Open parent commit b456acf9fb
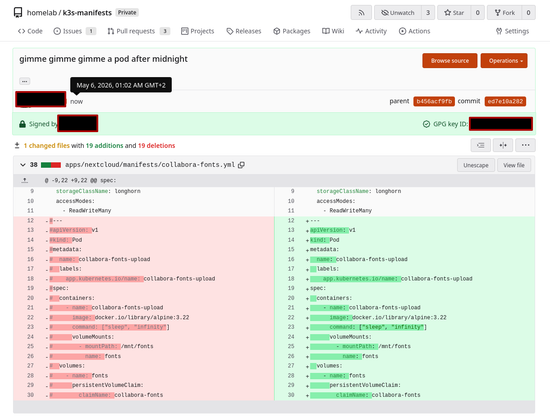550x418 pixels. click(x=434, y=101)
